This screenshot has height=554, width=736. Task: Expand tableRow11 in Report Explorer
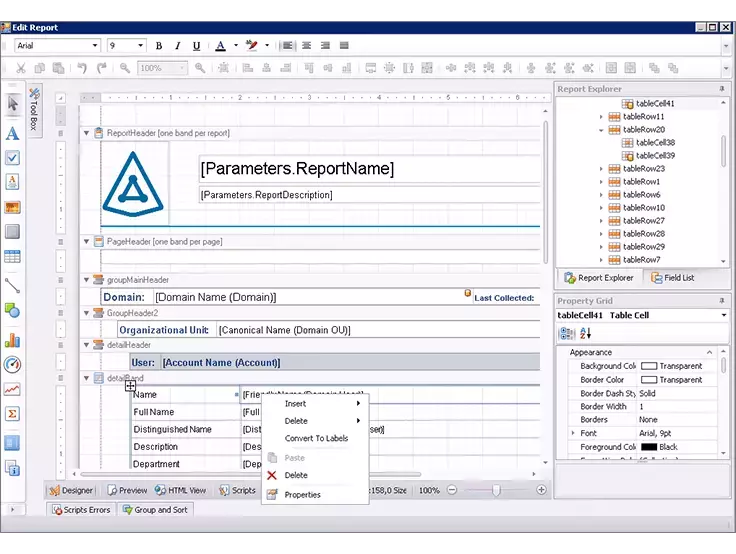click(x=601, y=116)
